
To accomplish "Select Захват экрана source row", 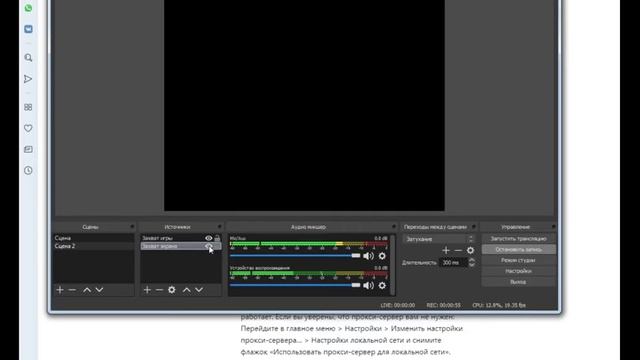I will click(181, 246).
